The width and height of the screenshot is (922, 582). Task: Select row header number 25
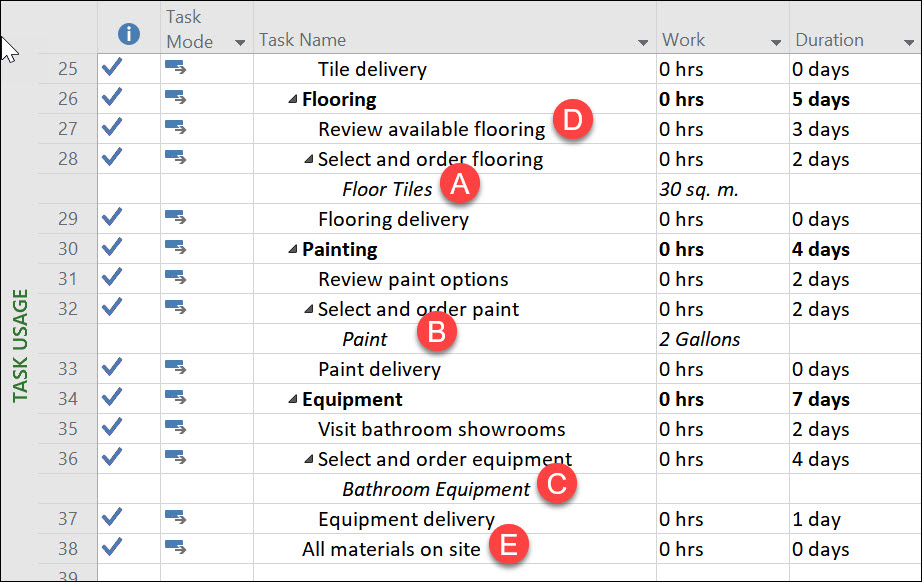(68, 69)
